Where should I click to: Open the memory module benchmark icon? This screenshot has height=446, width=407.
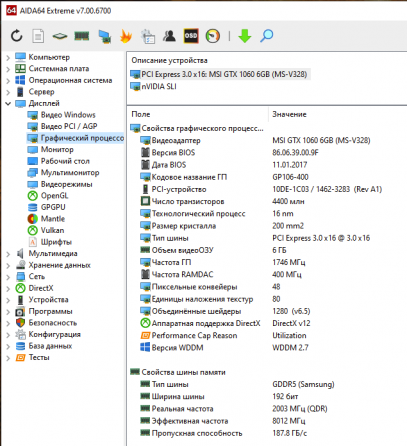click(82, 36)
